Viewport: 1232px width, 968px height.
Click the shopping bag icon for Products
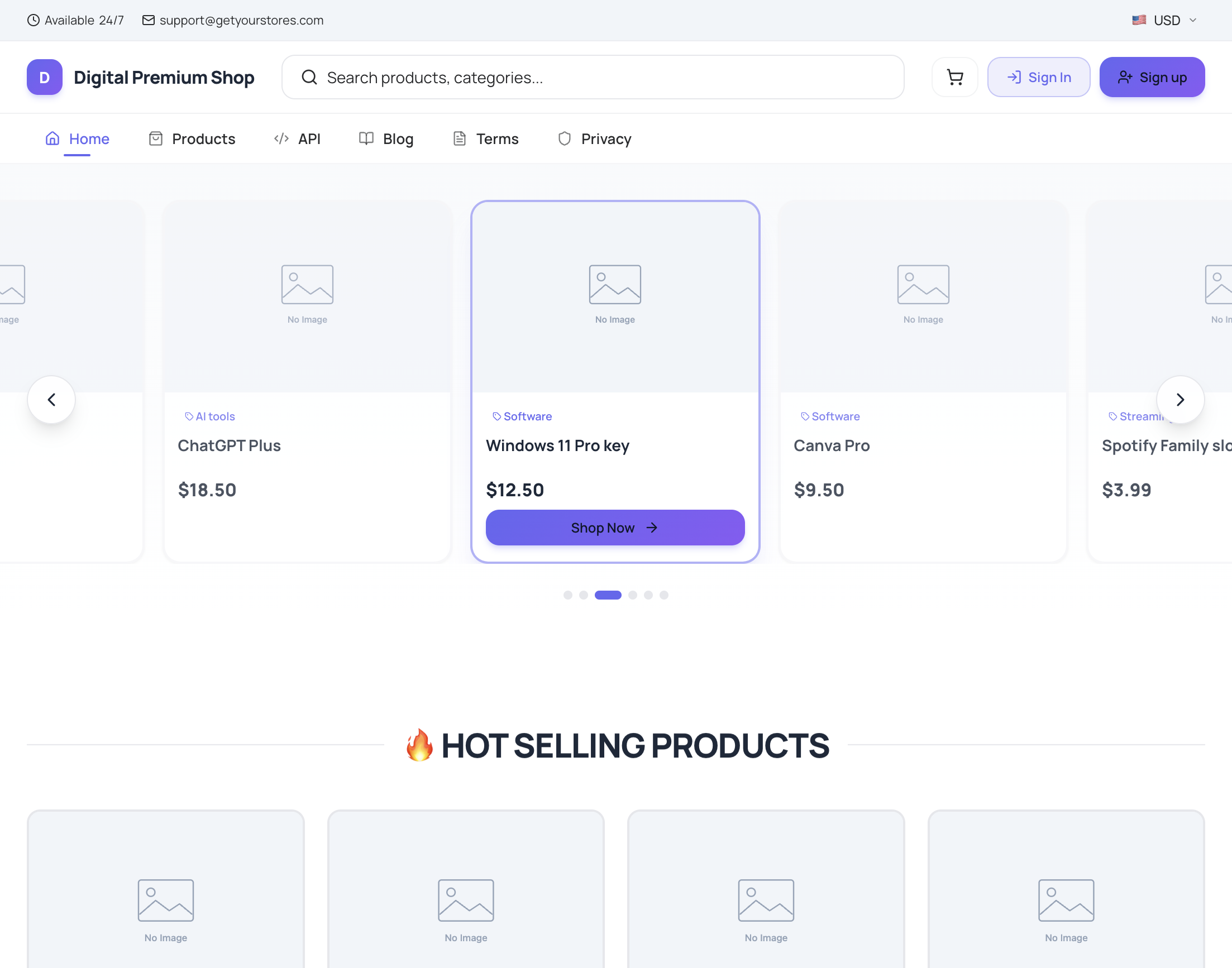(x=155, y=138)
